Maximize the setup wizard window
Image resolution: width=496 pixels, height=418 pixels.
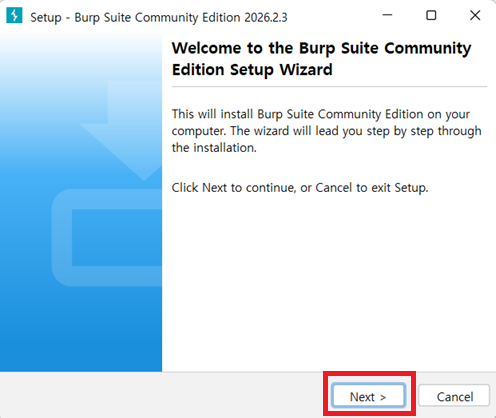click(431, 15)
